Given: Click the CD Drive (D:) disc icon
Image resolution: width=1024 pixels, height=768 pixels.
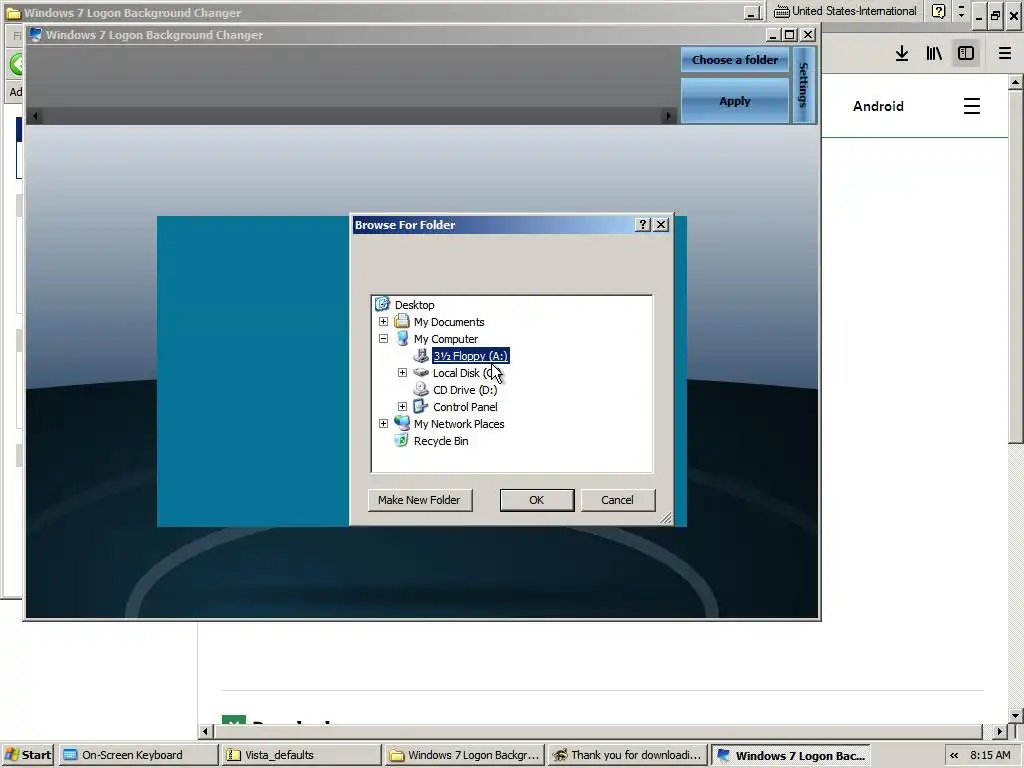Looking at the screenshot, I should (421, 389).
